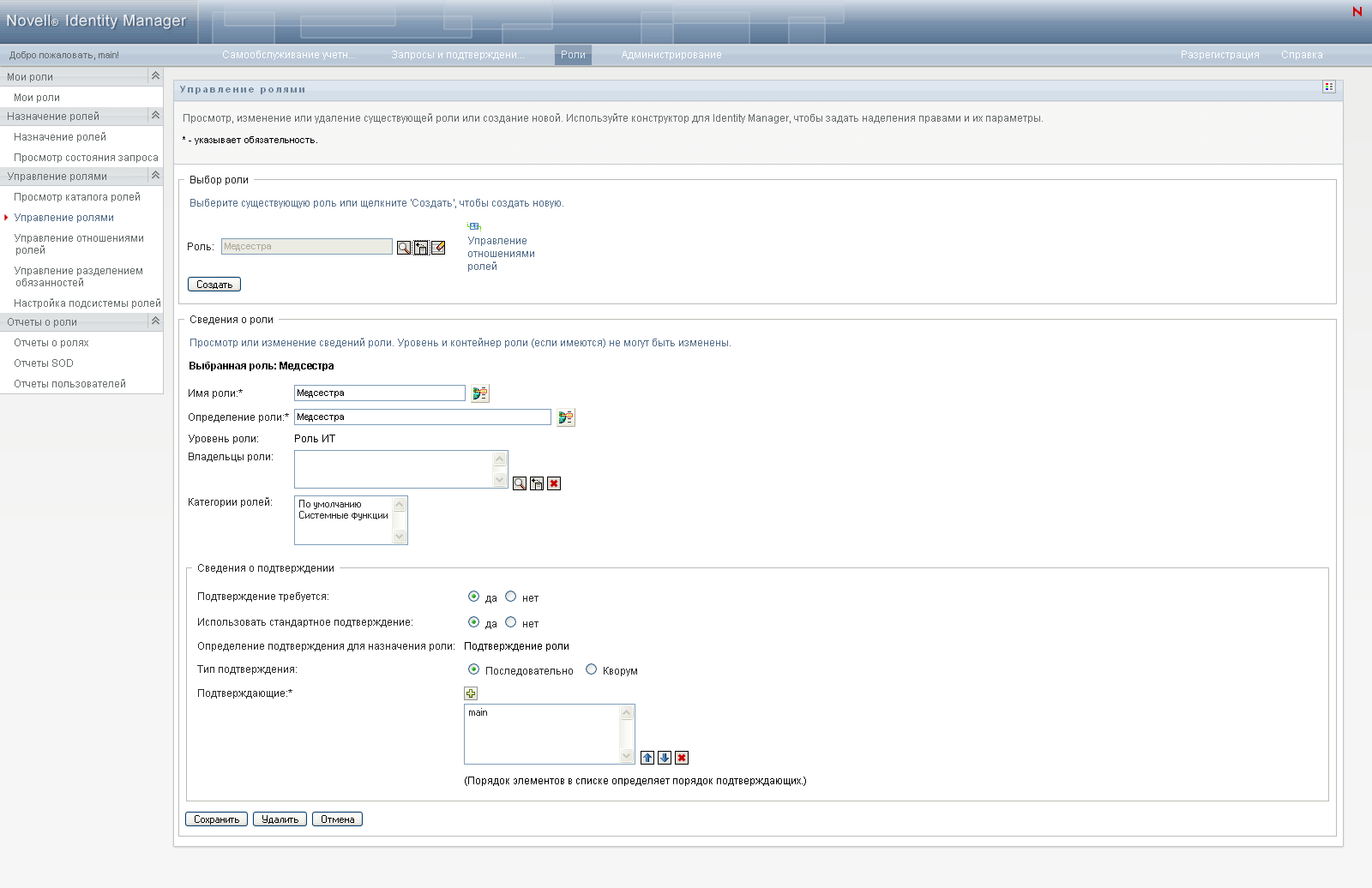Click the Имя роли input field
This screenshot has width=1372, height=888.
pos(380,393)
